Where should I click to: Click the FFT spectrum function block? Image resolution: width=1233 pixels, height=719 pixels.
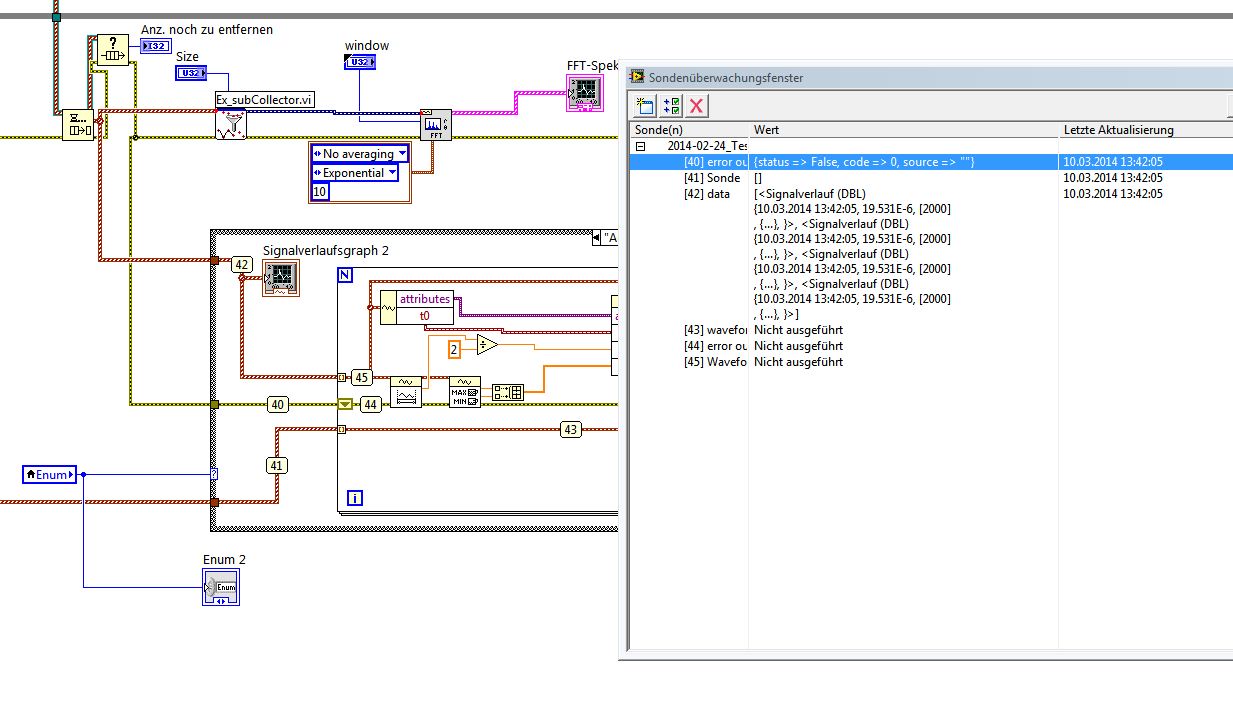tap(435, 124)
